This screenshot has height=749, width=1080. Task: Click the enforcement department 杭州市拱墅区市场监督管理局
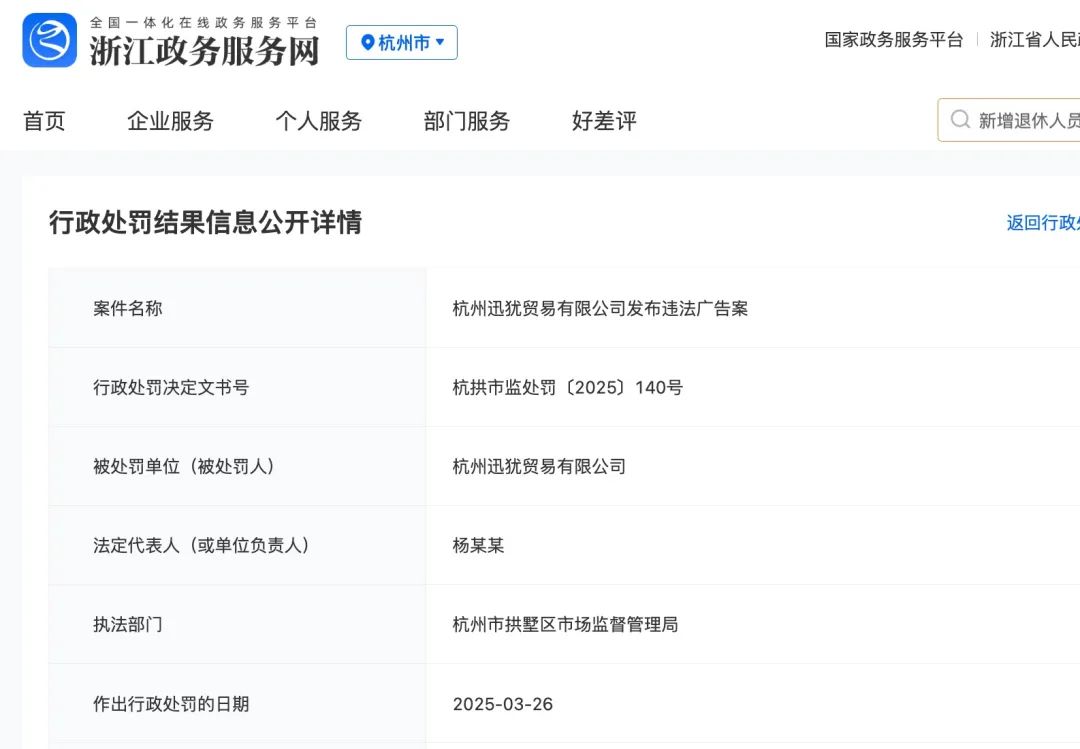tap(565, 625)
